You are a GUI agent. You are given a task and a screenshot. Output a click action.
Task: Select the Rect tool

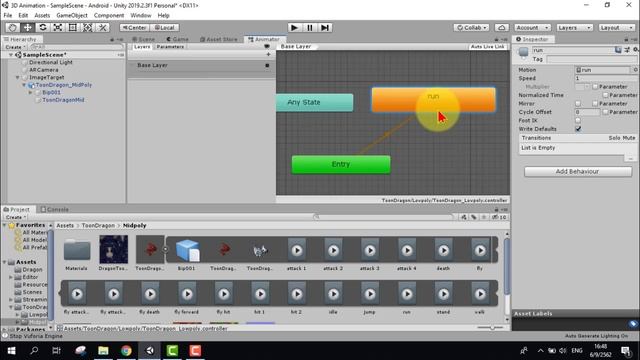coord(73,27)
